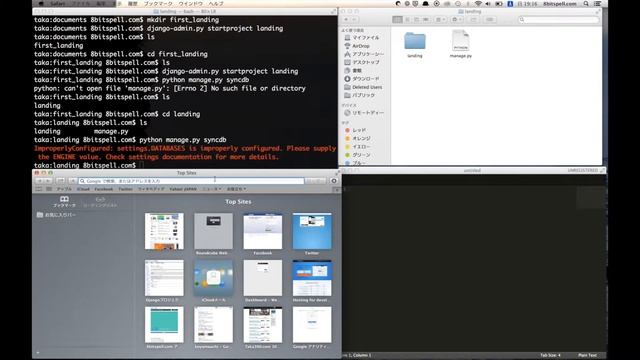Open デスクトップ in the Finder sidebar
The width and height of the screenshot is (640, 360).
click(362, 62)
